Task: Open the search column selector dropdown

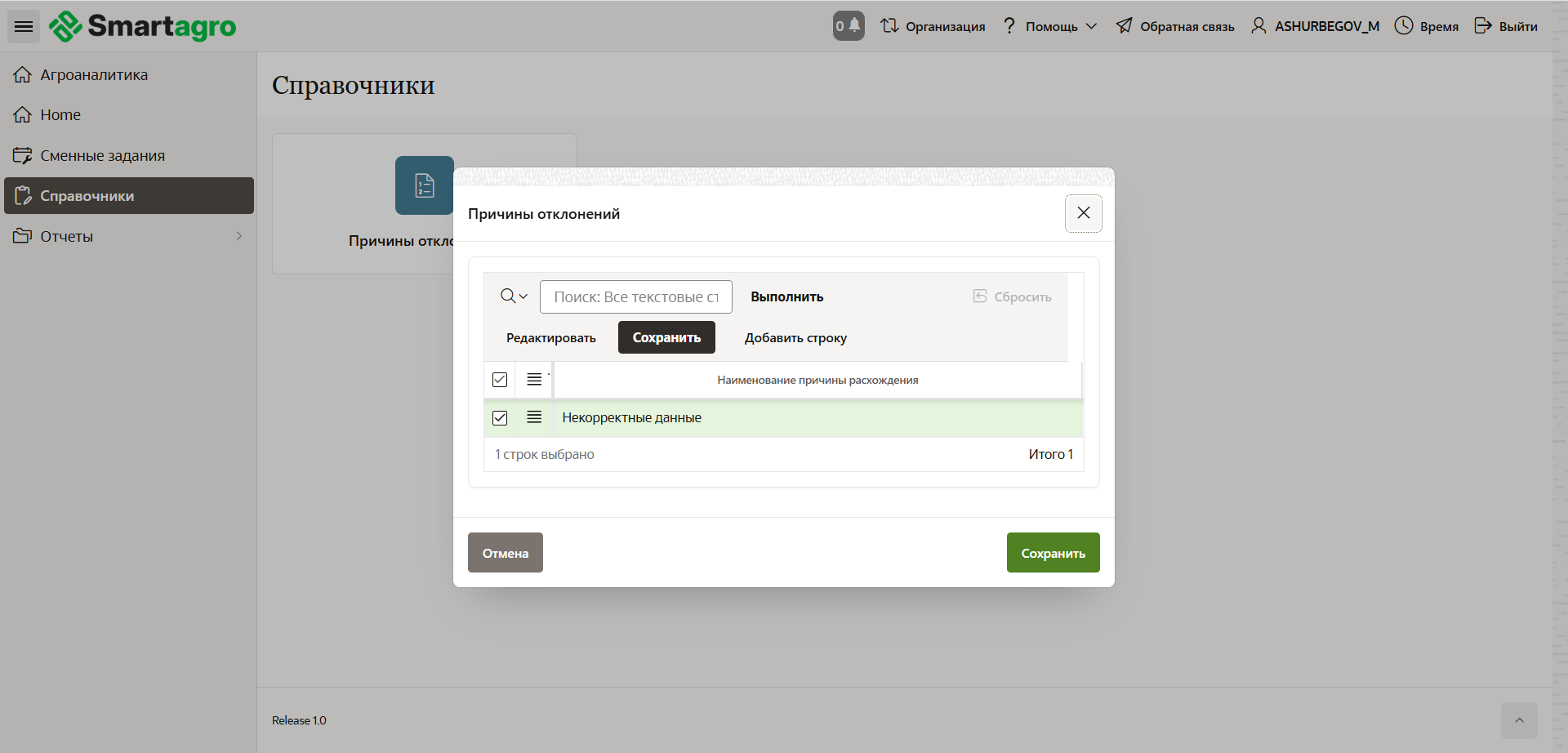Action: (x=514, y=296)
